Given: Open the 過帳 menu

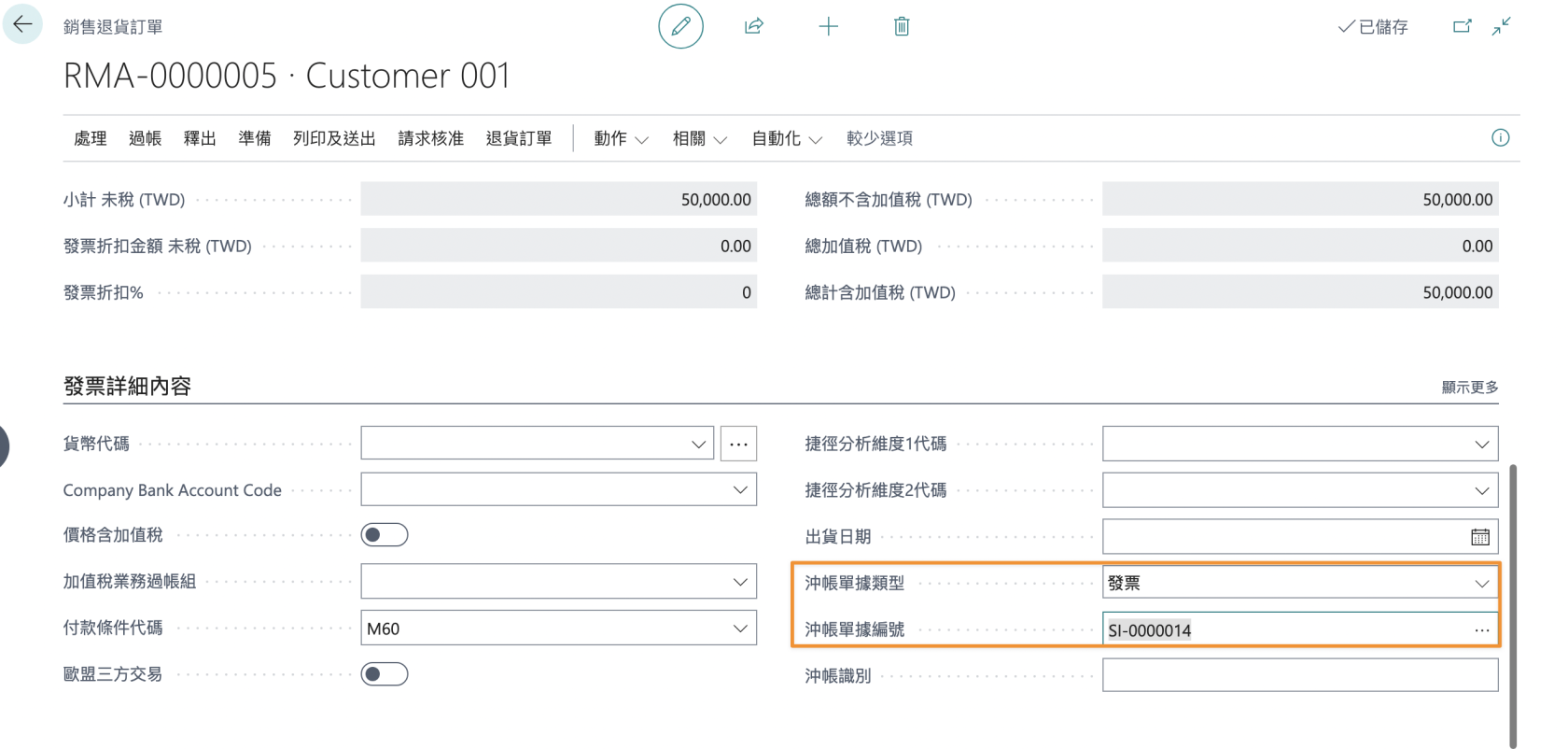Looking at the screenshot, I should click(145, 138).
